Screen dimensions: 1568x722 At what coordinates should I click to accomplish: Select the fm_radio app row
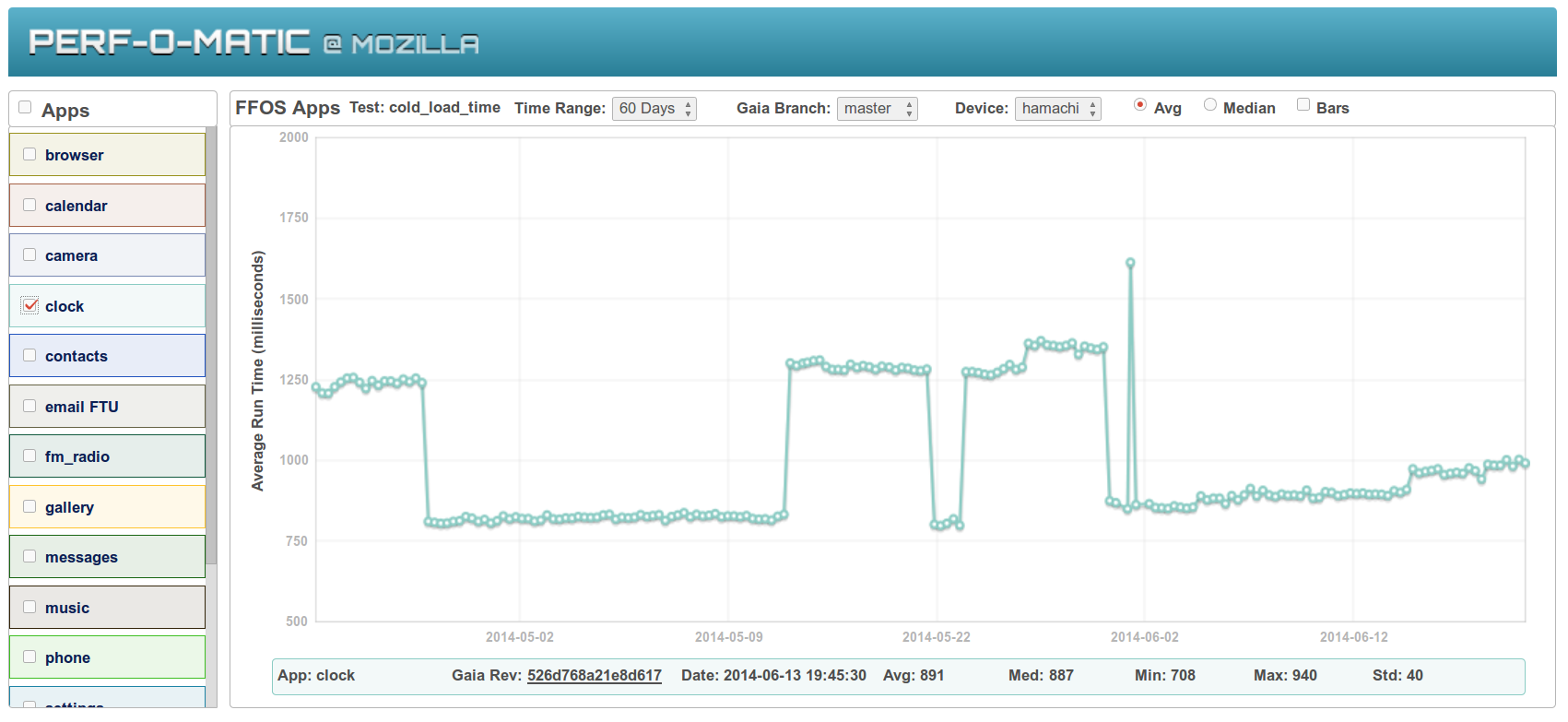tap(108, 456)
